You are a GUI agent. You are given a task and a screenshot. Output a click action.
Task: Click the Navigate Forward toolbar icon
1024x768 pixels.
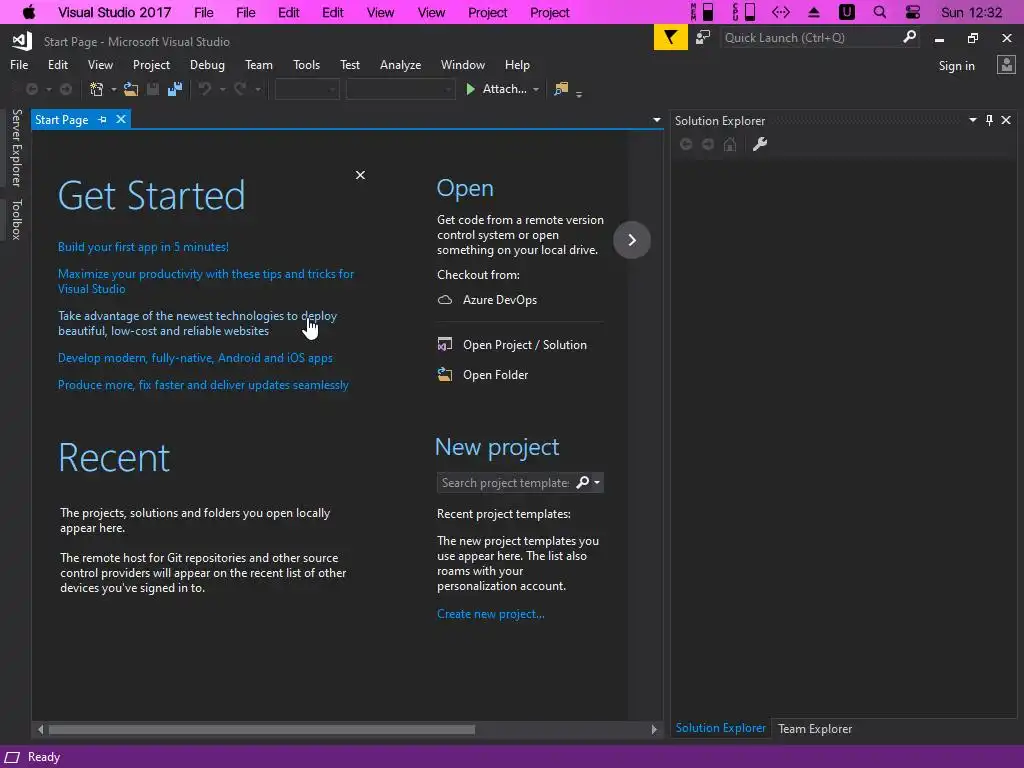click(66, 89)
